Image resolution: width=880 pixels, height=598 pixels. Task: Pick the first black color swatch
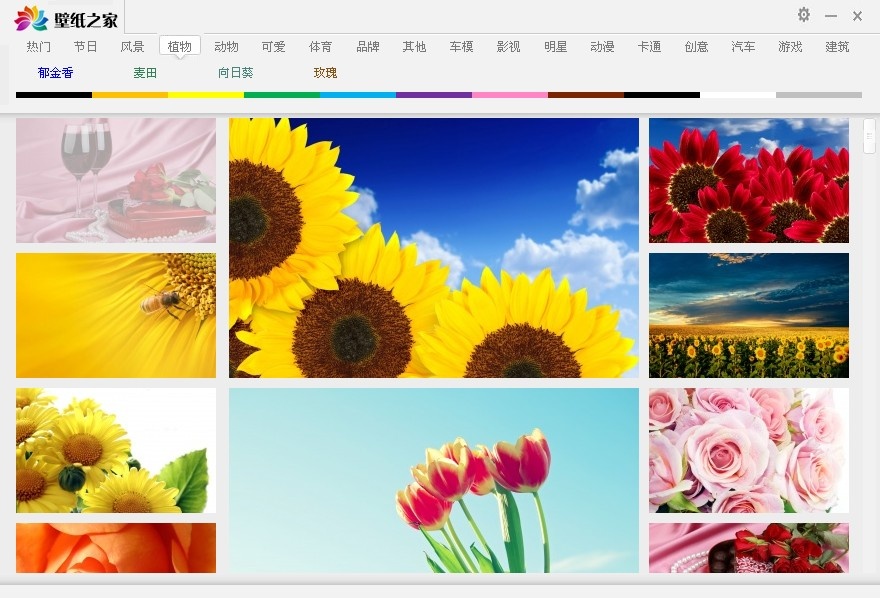pyautogui.click(x=54, y=95)
